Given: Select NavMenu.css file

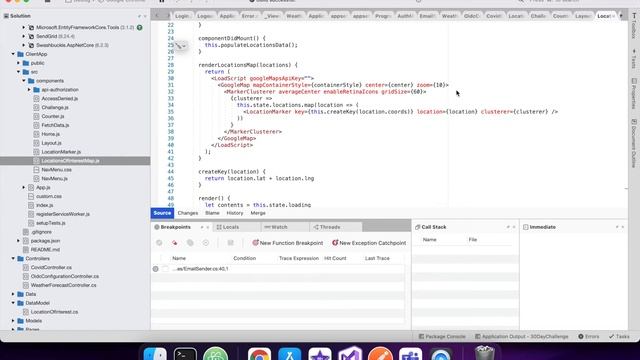Looking at the screenshot, I should 56,170.
